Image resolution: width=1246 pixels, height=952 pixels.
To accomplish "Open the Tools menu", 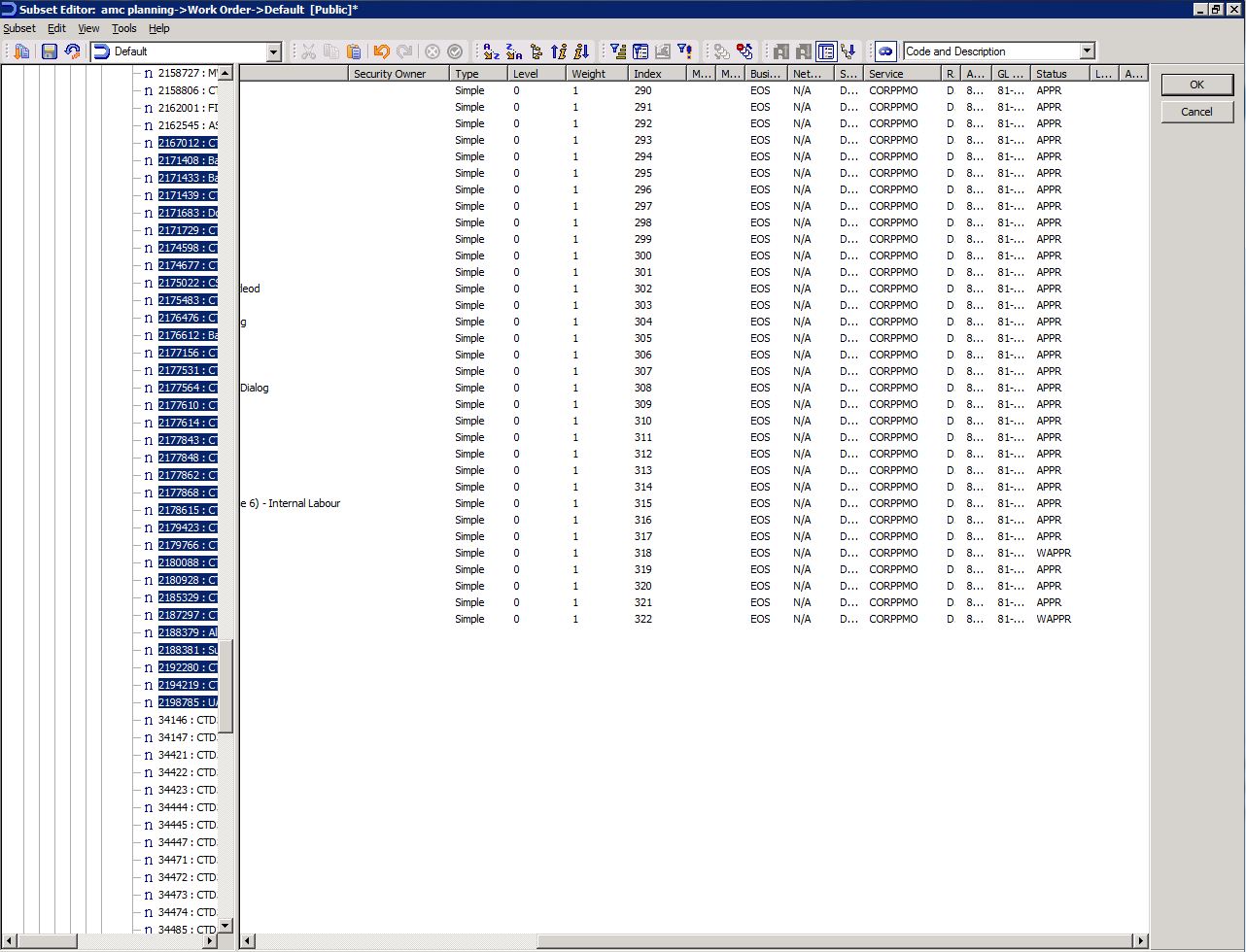I will [124, 28].
